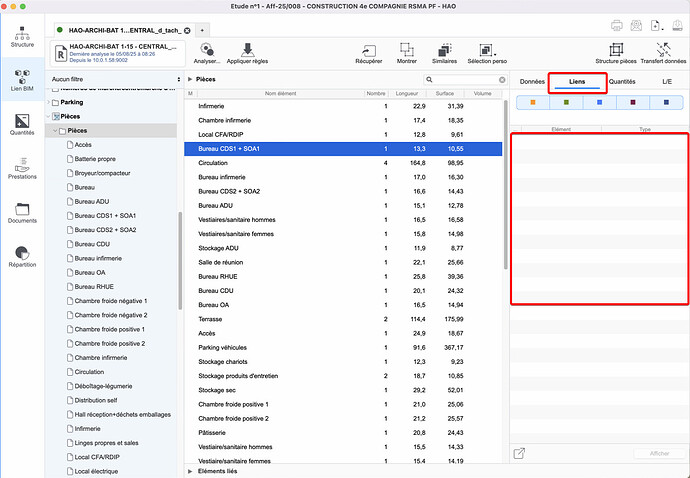Select the blue color filter

tap(600, 102)
